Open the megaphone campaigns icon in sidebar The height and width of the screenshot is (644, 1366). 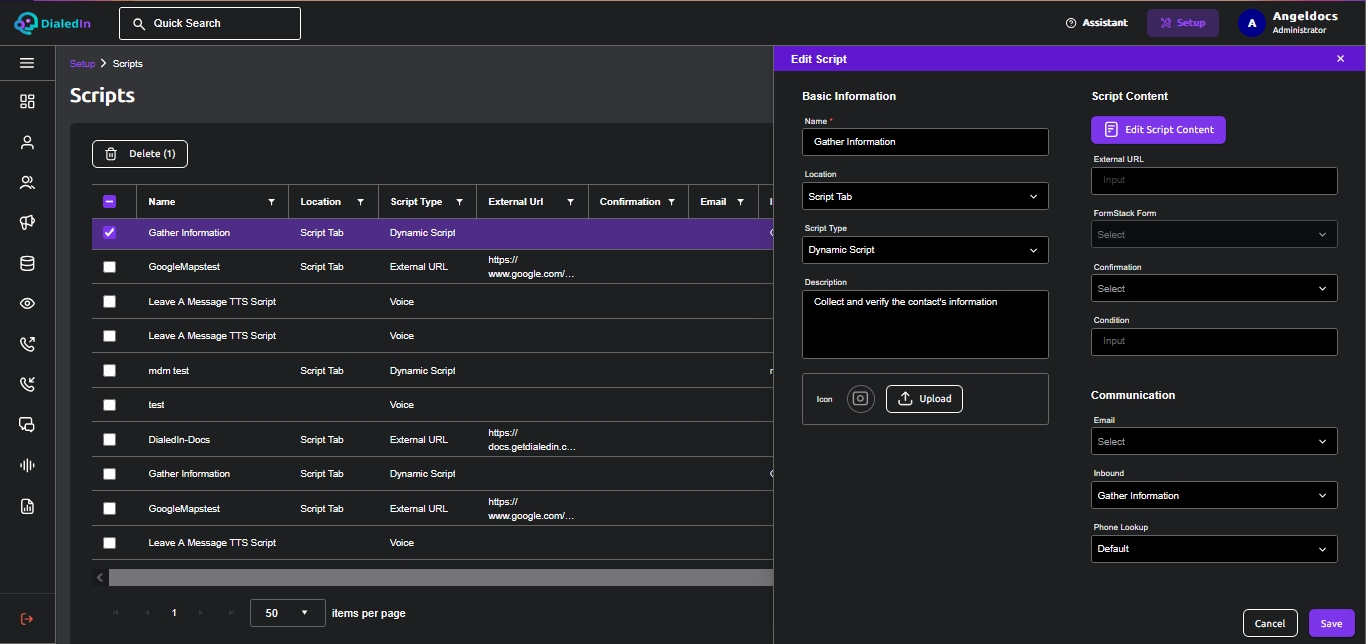pyautogui.click(x=27, y=223)
